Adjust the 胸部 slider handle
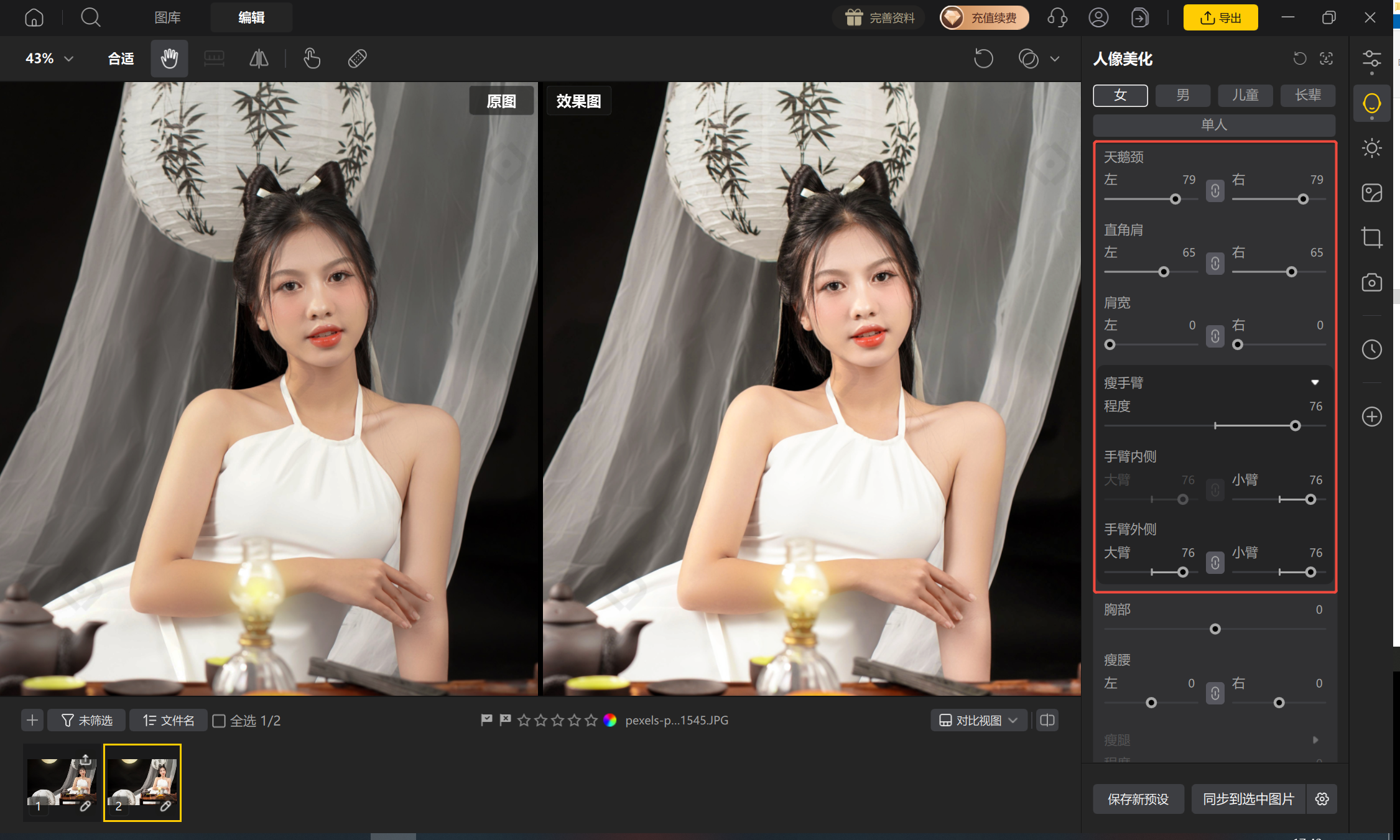 1215,629
